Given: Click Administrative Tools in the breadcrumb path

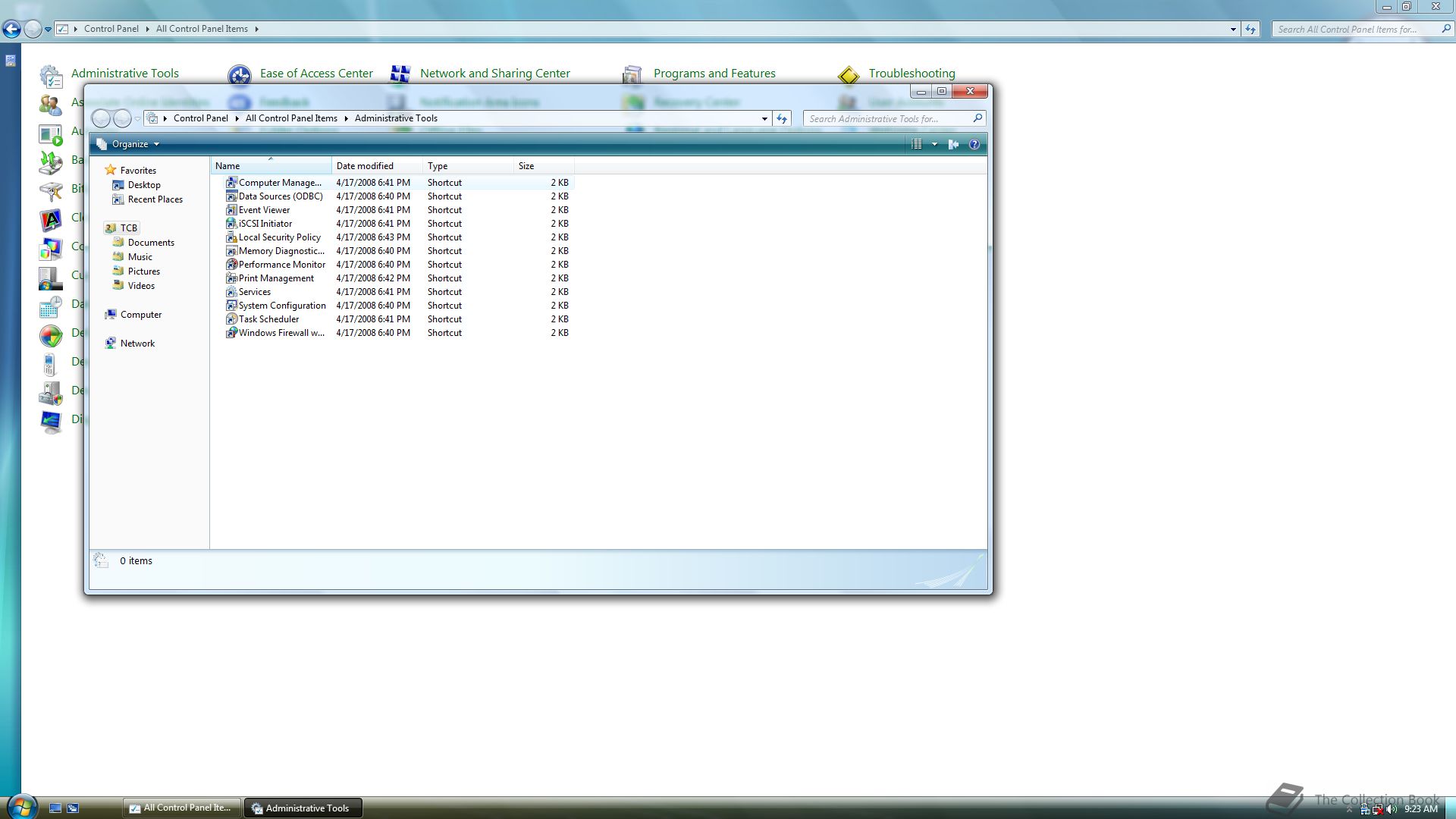Looking at the screenshot, I should (x=396, y=118).
